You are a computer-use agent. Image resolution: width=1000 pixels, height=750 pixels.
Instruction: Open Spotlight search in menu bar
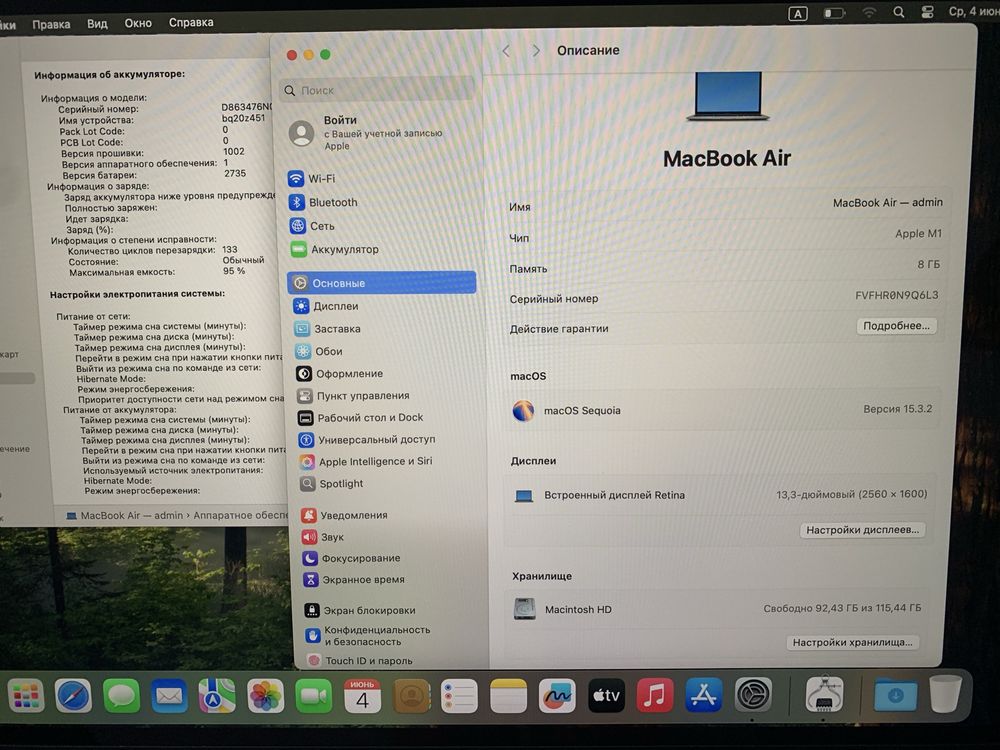point(899,12)
